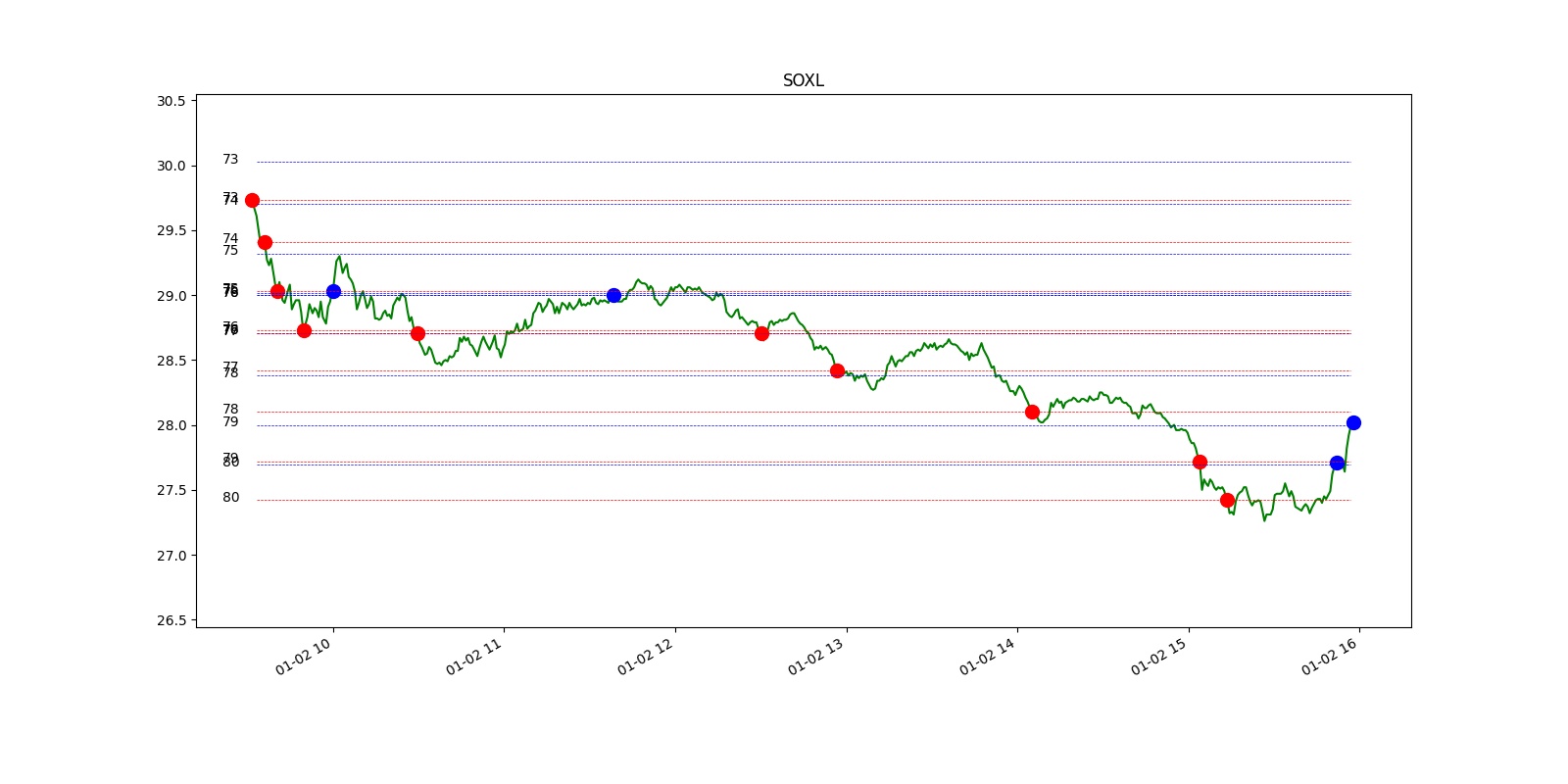Click the blue marker between 11 and 12 o'clock
Viewport: 1568px width, 784px height.
coord(613,295)
